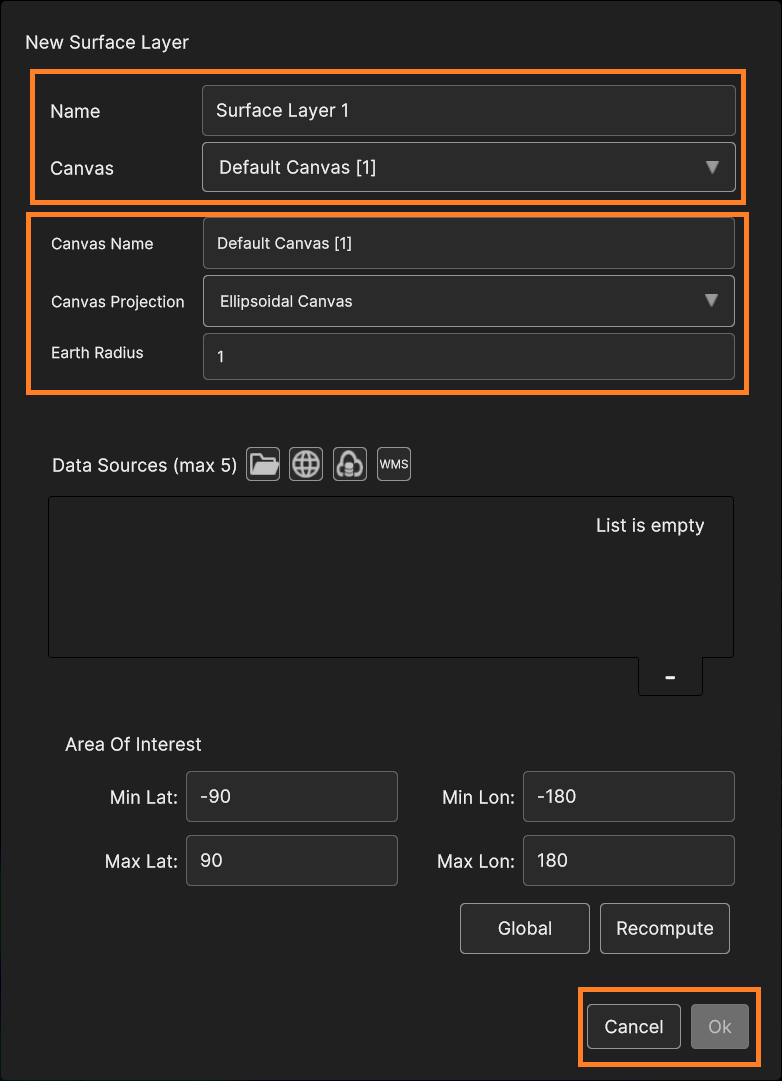The height and width of the screenshot is (1081, 782).
Task: Click the cloud database data source icon
Action: pos(350,464)
